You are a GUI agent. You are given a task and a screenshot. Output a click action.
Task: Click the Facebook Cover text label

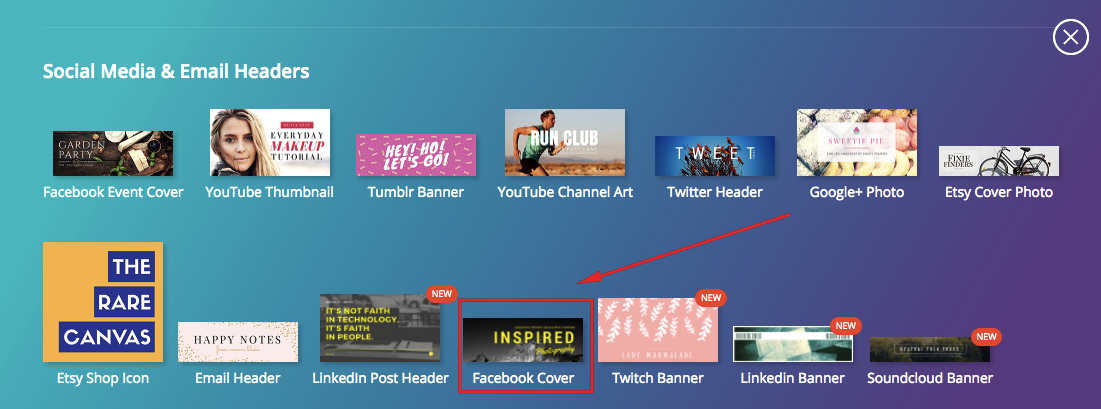[526, 378]
